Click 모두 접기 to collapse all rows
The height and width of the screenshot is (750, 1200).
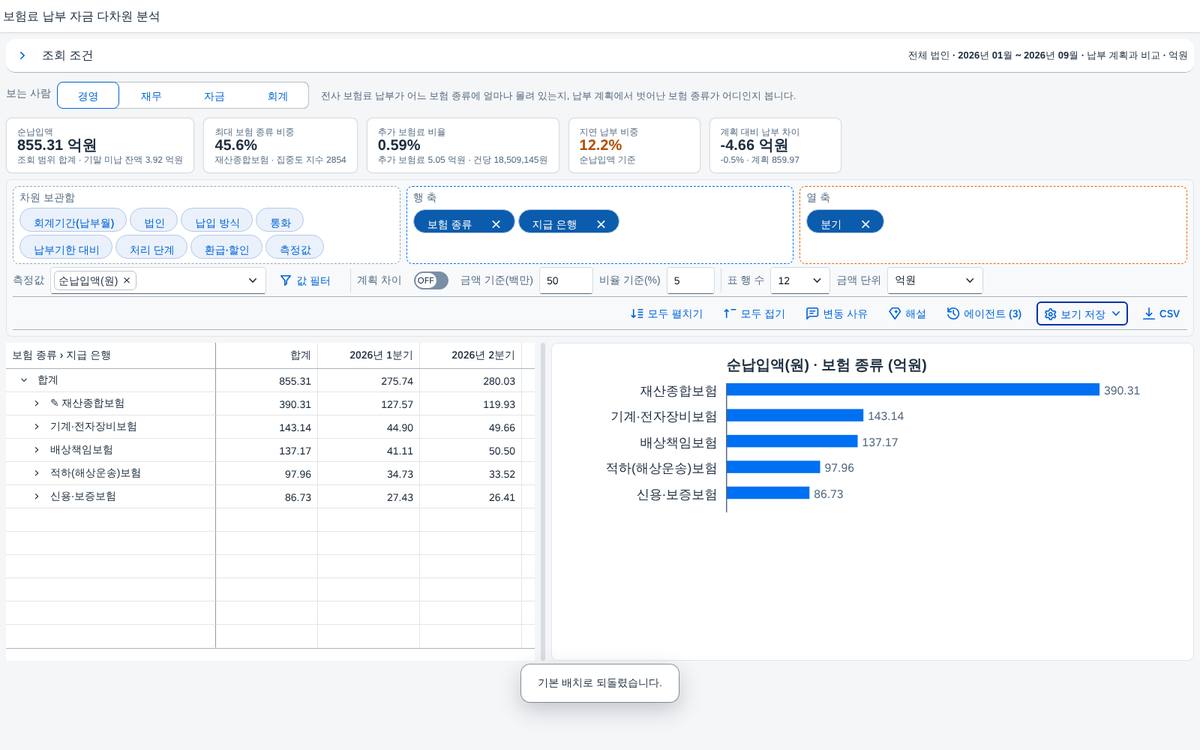[754, 314]
